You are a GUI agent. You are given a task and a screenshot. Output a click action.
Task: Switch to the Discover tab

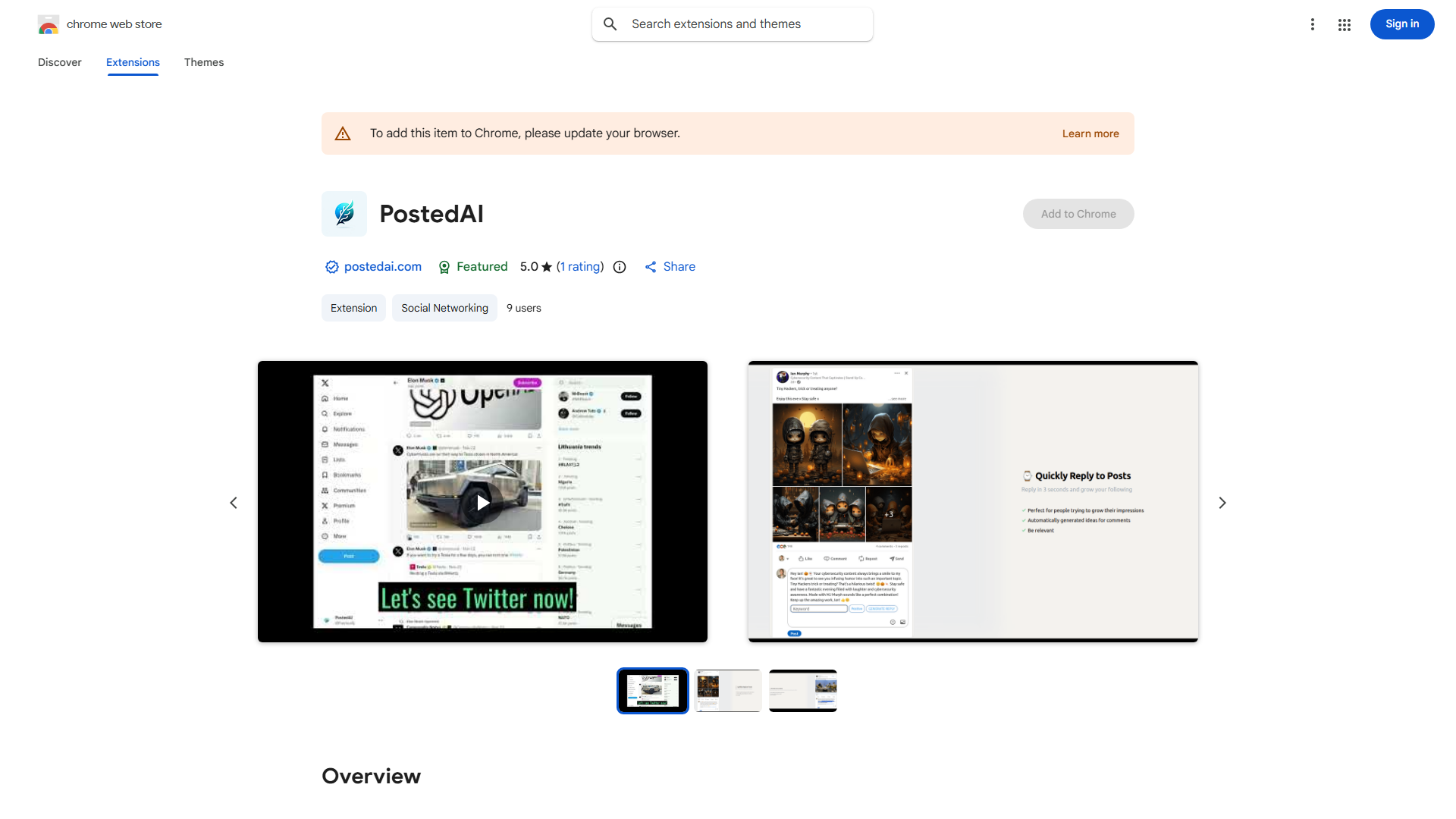[x=60, y=62]
